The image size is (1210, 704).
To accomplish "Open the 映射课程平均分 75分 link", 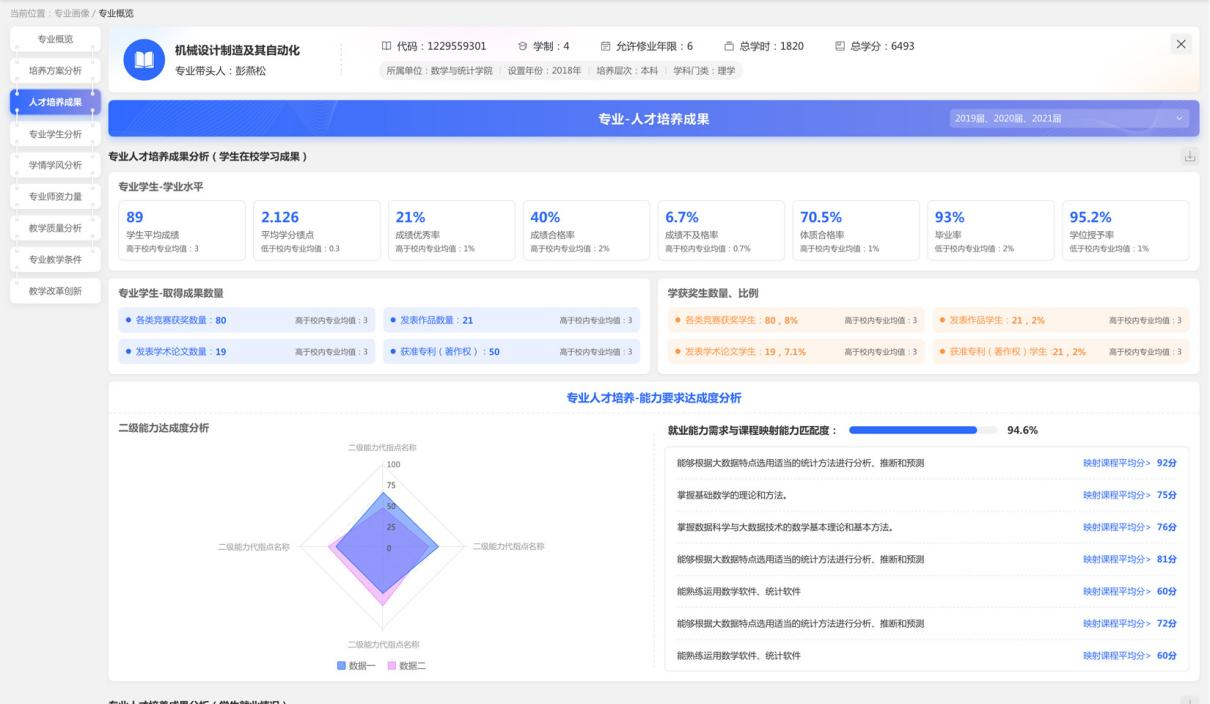I will [1129, 495].
